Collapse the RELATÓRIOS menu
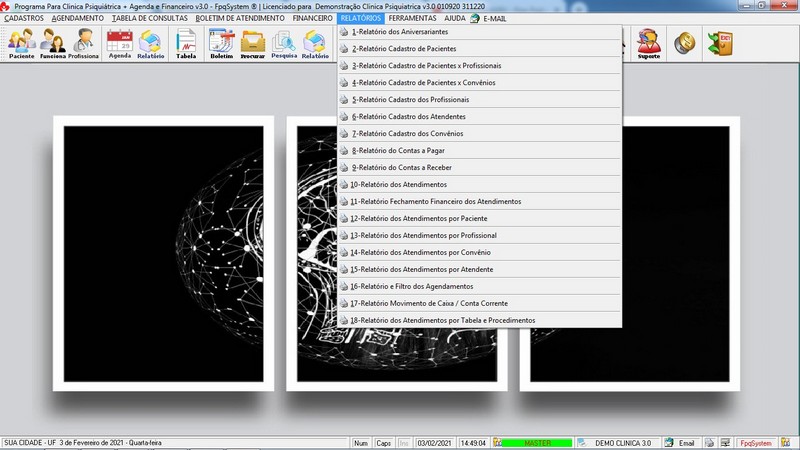800x450 pixels. click(x=361, y=18)
